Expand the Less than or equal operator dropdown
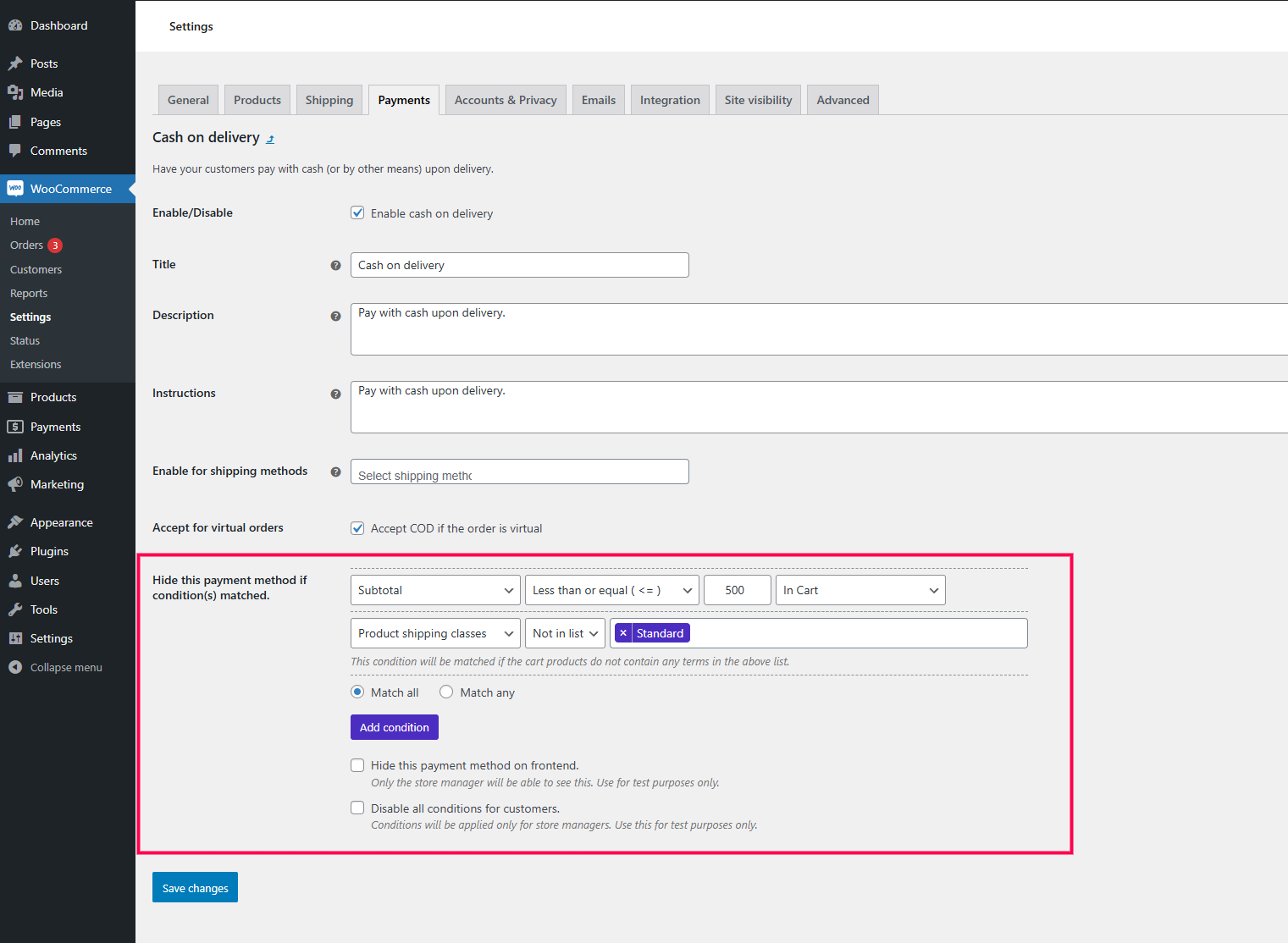The image size is (1288, 943). [x=611, y=590]
